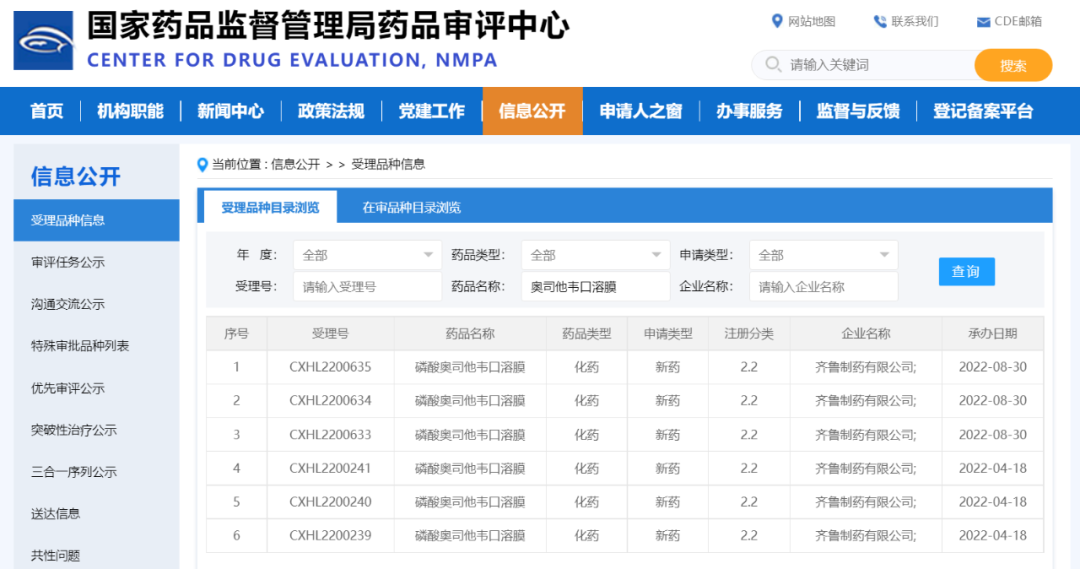
Task: Focus the 企业名称 company name field
Action: [823, 287]
